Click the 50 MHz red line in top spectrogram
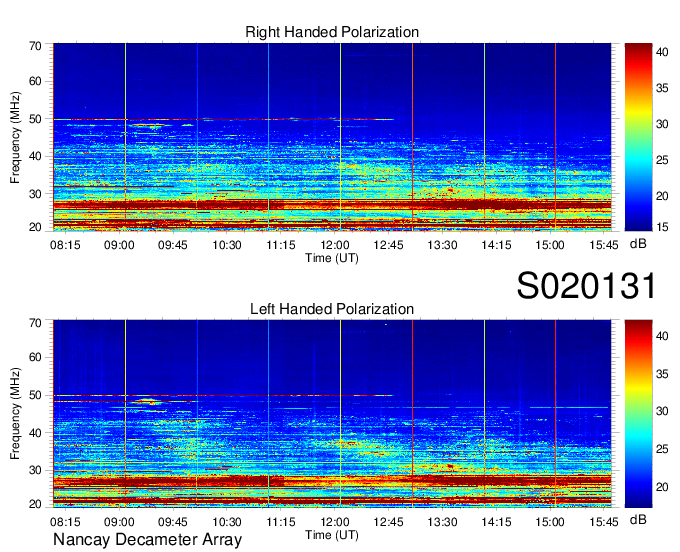 point(223,119)
